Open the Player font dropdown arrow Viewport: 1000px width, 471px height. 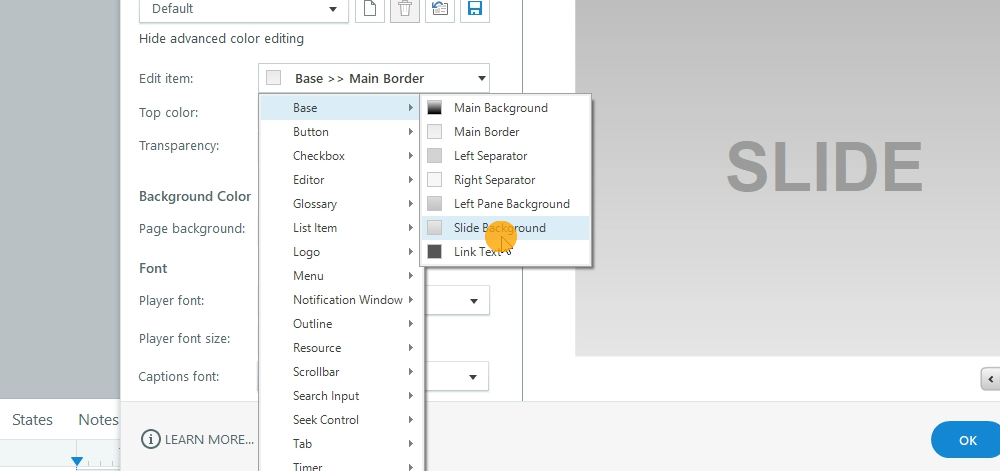[x=471, y=300]
